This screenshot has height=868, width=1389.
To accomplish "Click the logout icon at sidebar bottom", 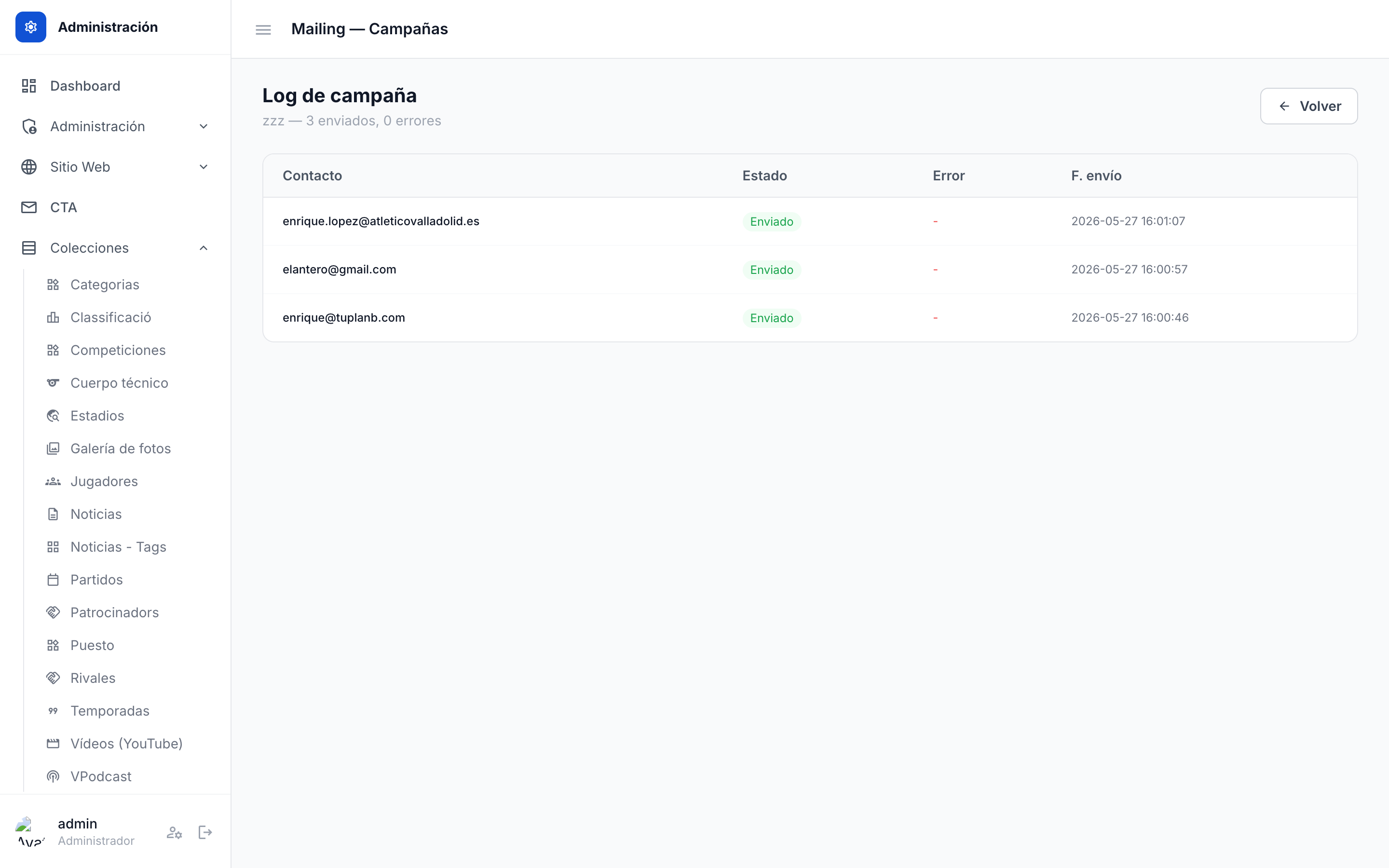I will [x=205, y=832].
